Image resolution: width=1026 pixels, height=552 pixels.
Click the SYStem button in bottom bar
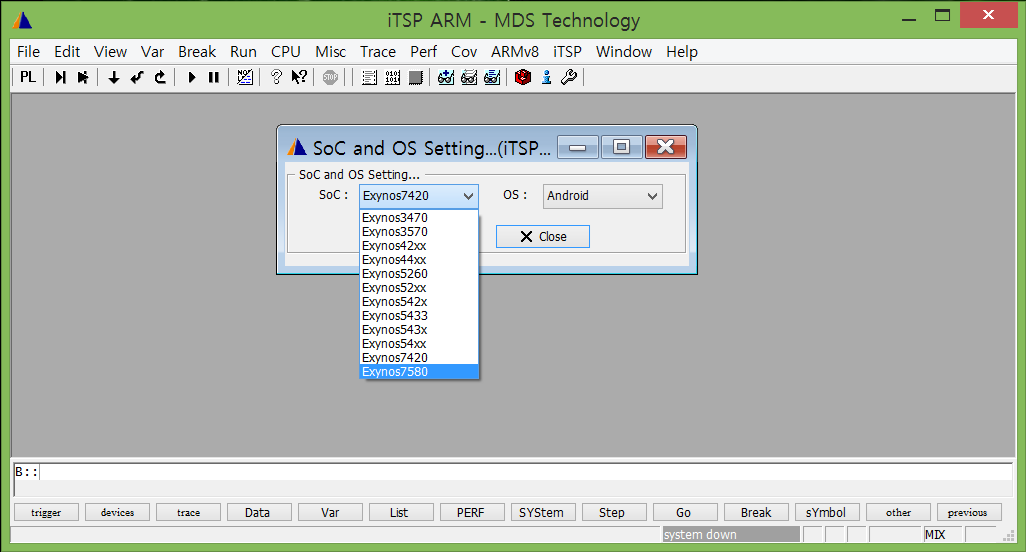[x=541, y=512]
